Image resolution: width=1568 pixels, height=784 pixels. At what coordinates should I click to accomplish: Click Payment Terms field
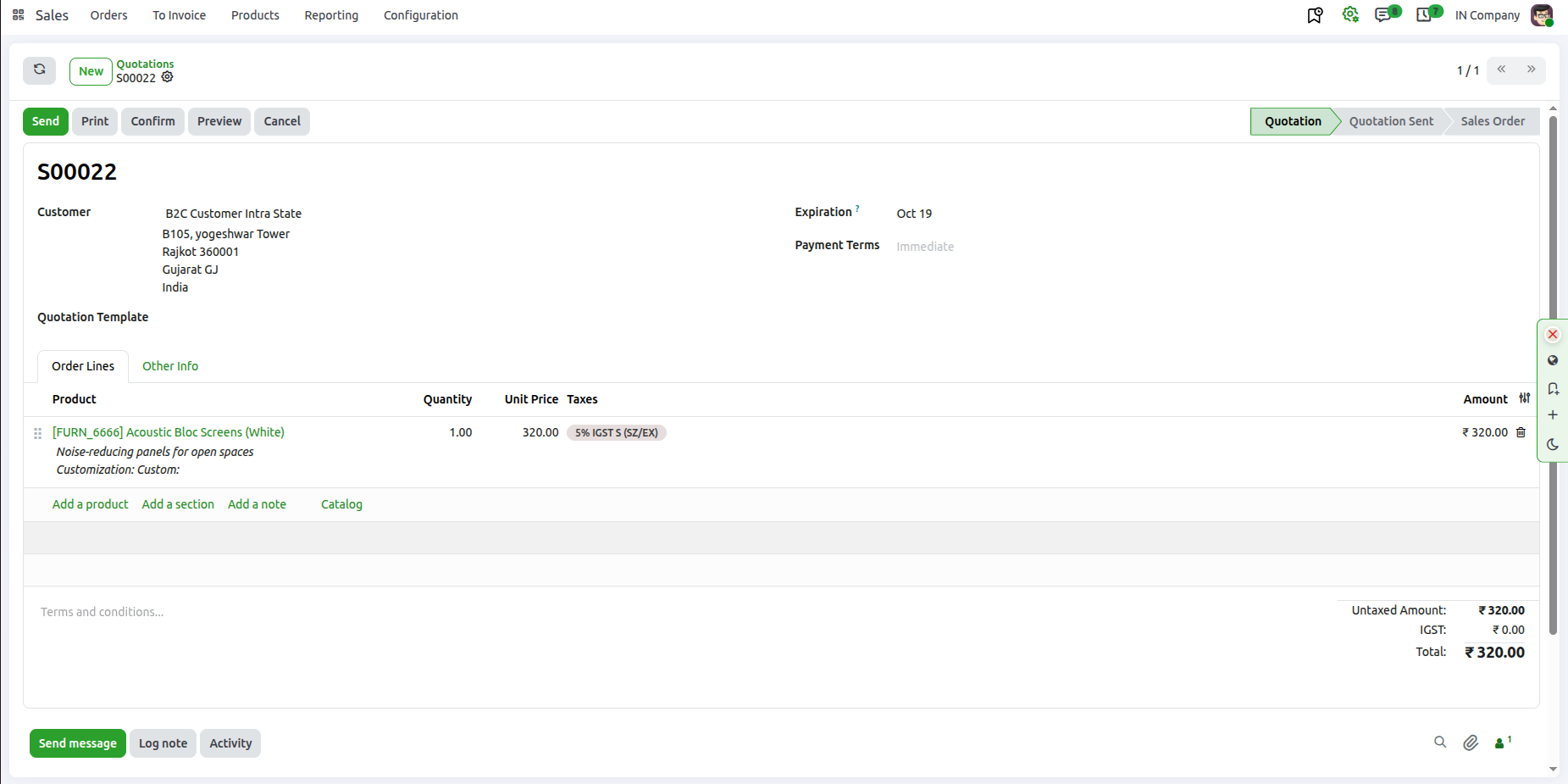[1211, 247]
